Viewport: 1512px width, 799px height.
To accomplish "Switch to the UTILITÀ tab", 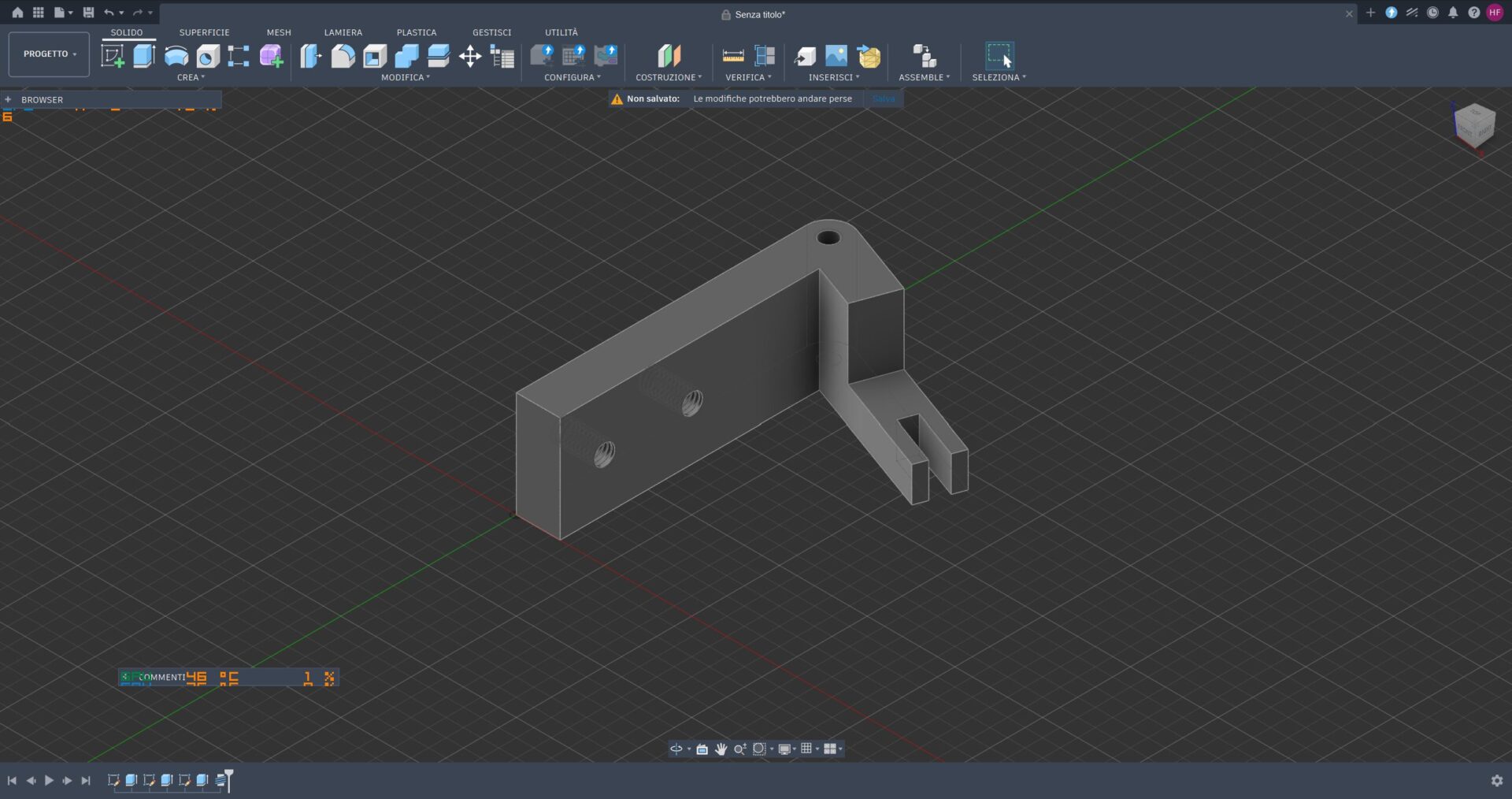I will click(x=561, y=32).
